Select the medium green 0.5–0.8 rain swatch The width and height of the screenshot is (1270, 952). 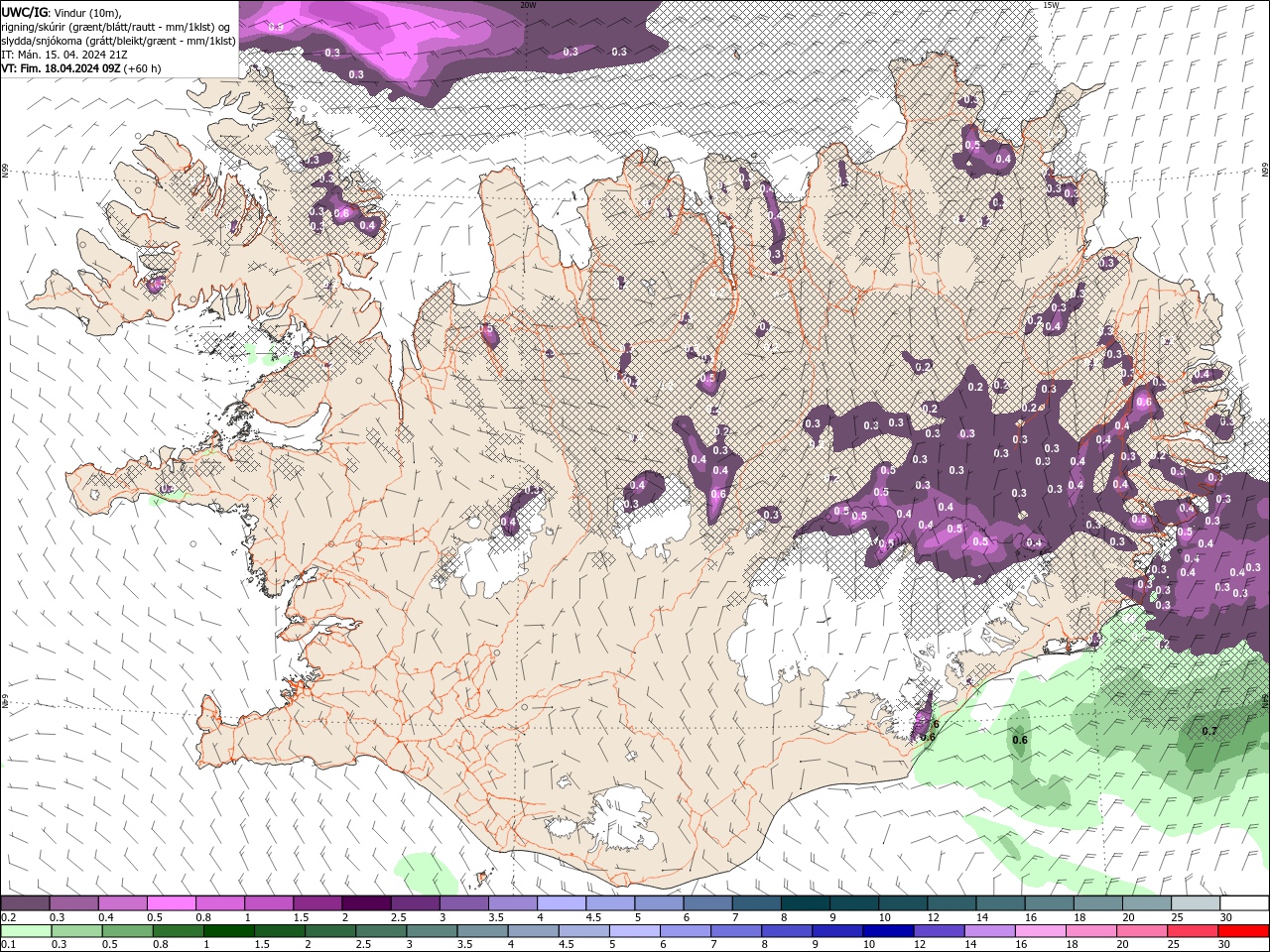127,930
